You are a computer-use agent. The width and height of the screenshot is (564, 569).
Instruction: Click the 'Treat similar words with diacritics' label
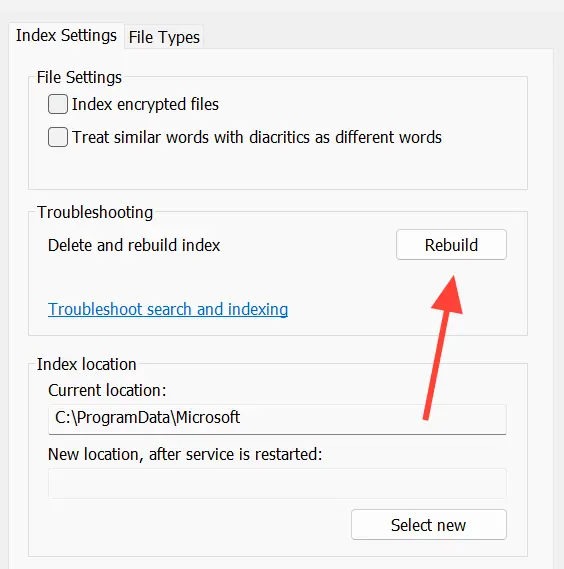point(257,138)
